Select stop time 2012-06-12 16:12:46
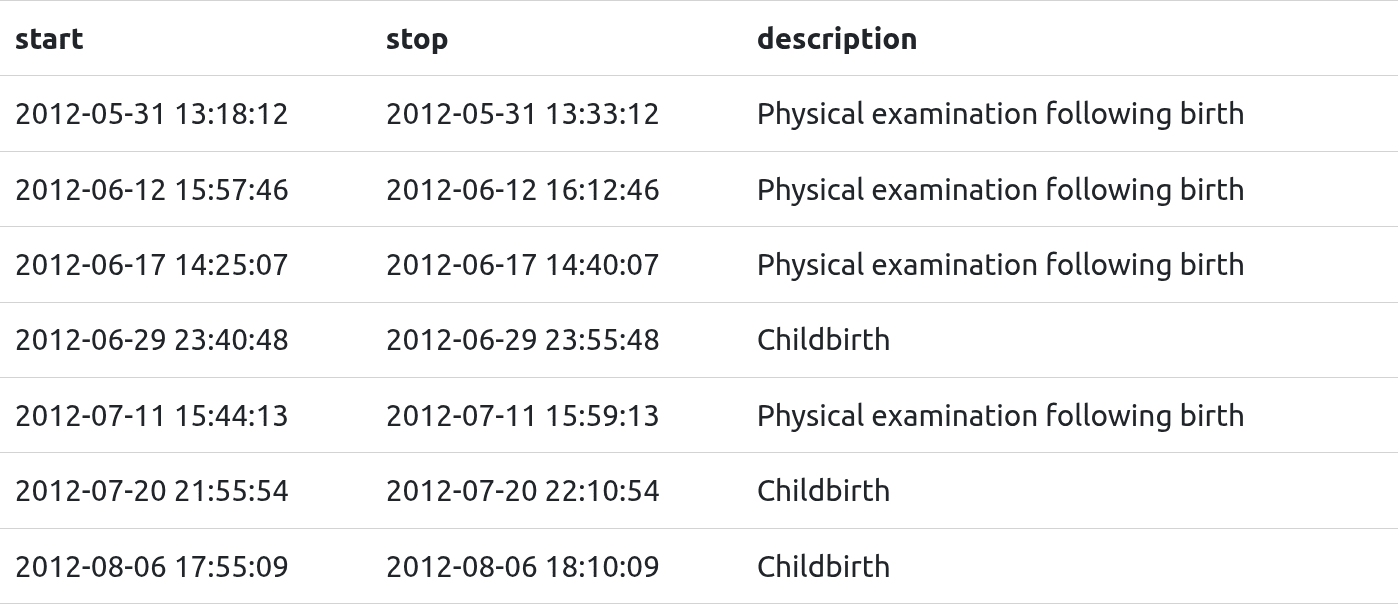The width and height of the screenshot is (1398, 604). pyautogui.click(x=522, y=190)
